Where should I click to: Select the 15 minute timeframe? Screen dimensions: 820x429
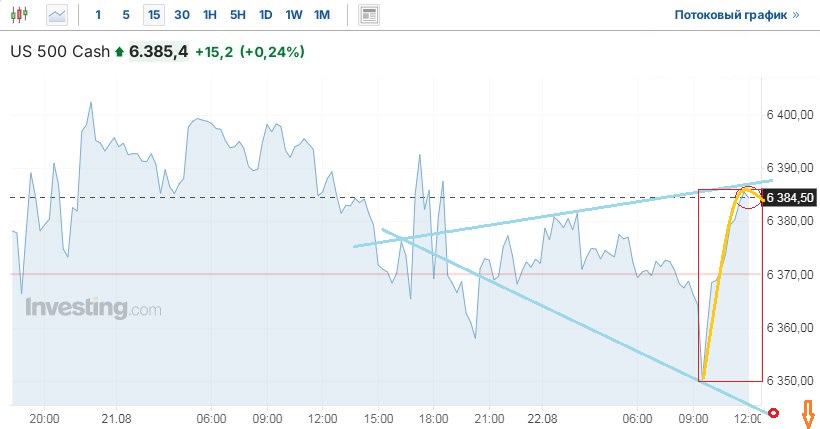point(153,15)
